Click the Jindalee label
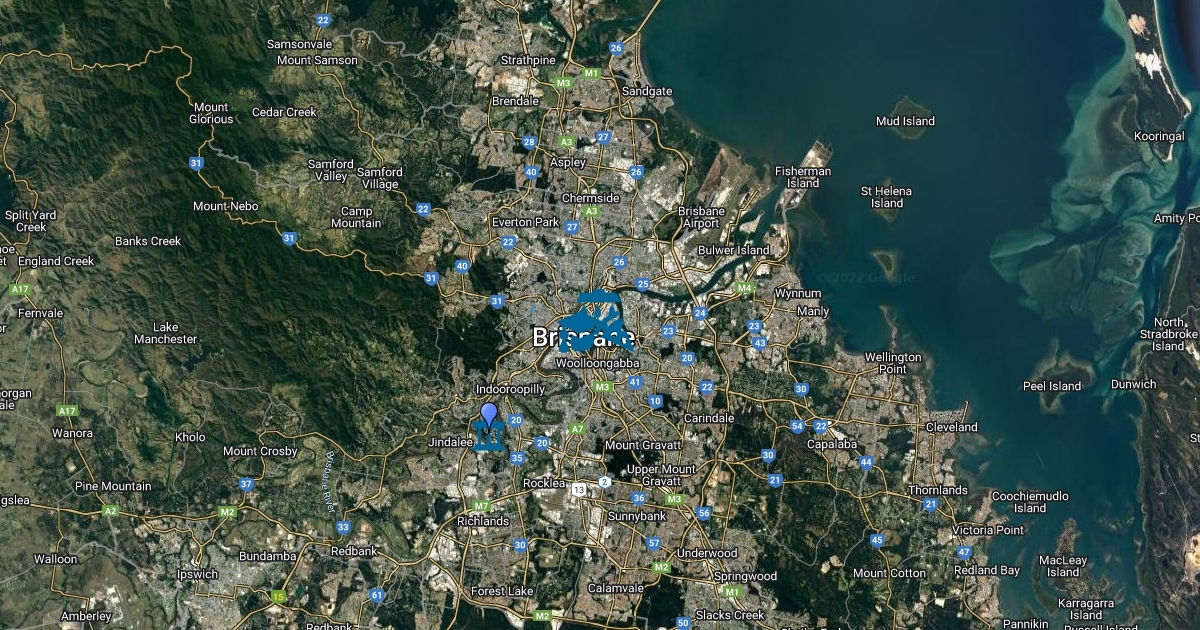 click(449, 441)
